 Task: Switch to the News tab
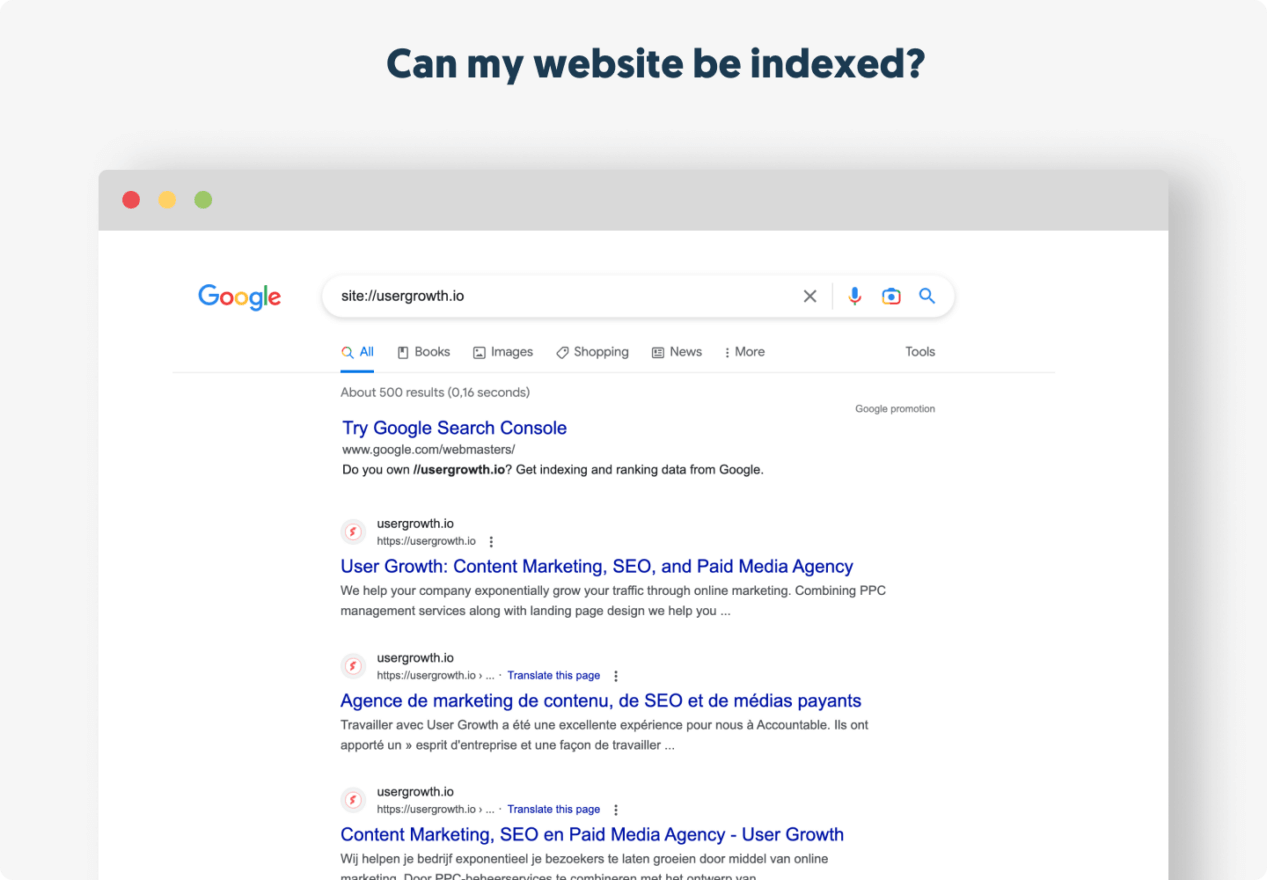point(677,352)
